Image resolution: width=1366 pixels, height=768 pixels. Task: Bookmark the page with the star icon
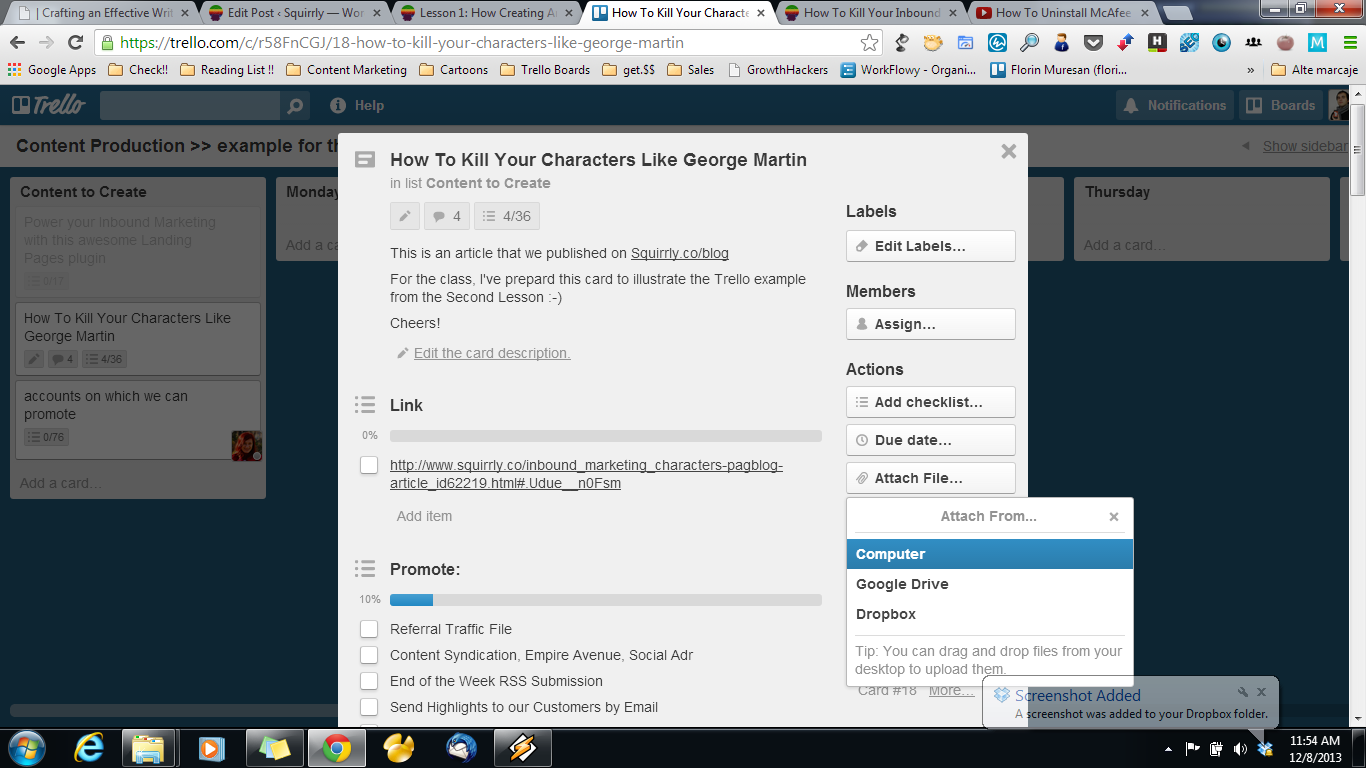pyautogui.click(x=869, y=43)
